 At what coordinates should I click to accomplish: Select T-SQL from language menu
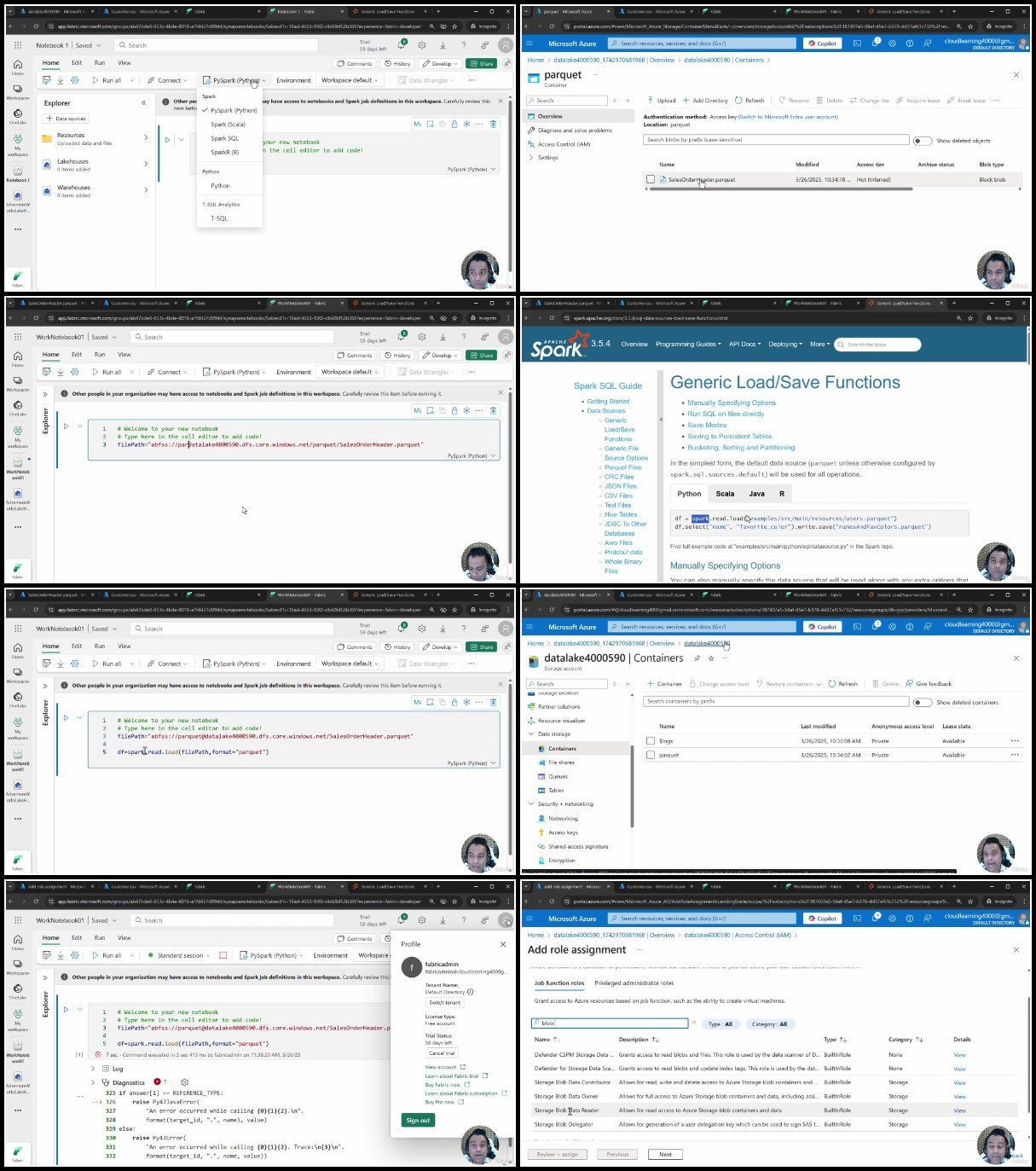tap(219, 218)
